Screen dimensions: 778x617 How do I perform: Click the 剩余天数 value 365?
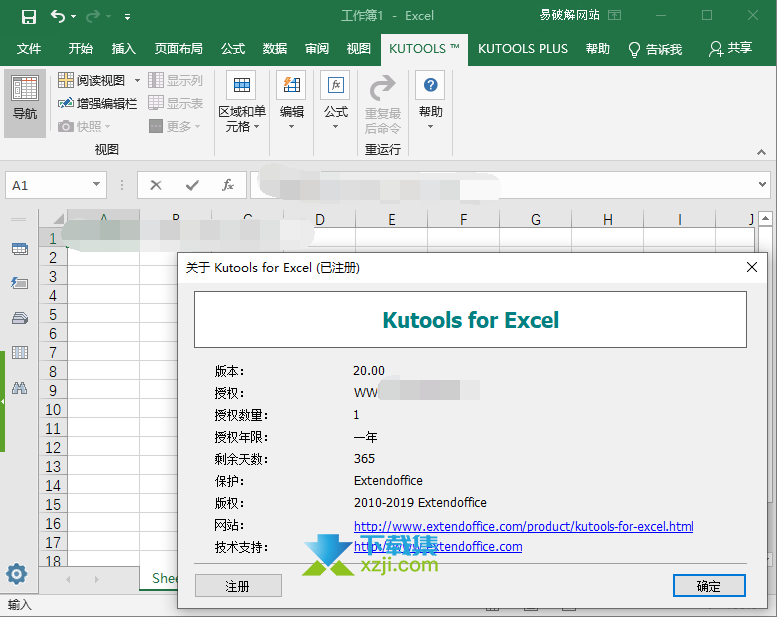pyautogui.click(x=364, y=458)
